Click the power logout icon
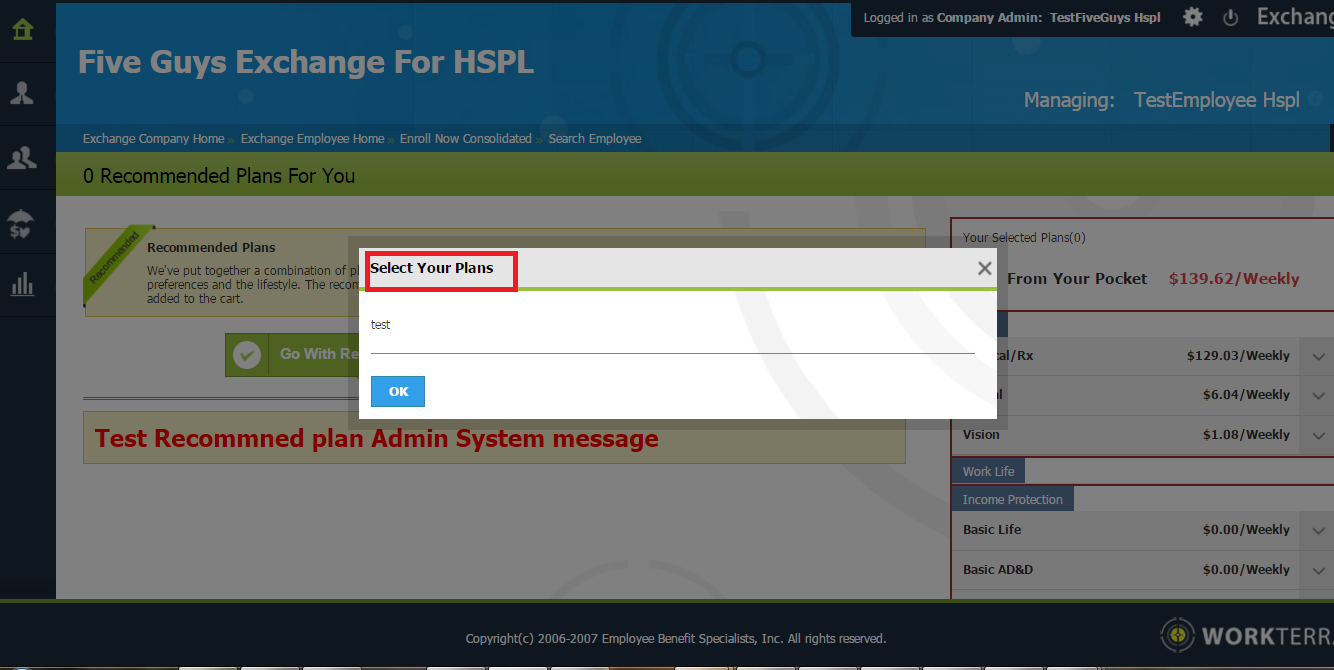The height and width of the screenshot is (670, 1334). (1231, 17)
